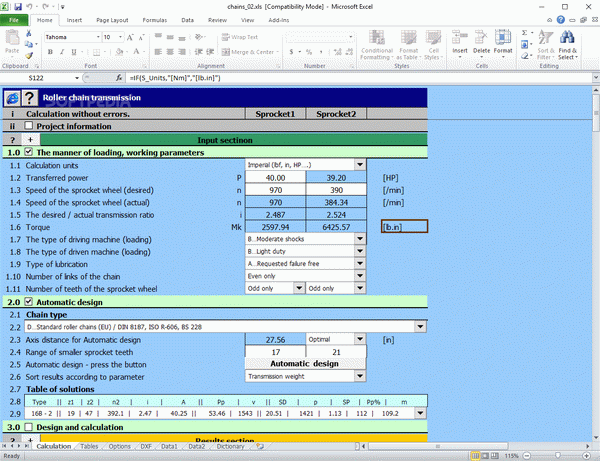Viewport: 600px width, 461px height.
Task: Open the Type of lubrication dropdown
Action: point(360,263)
